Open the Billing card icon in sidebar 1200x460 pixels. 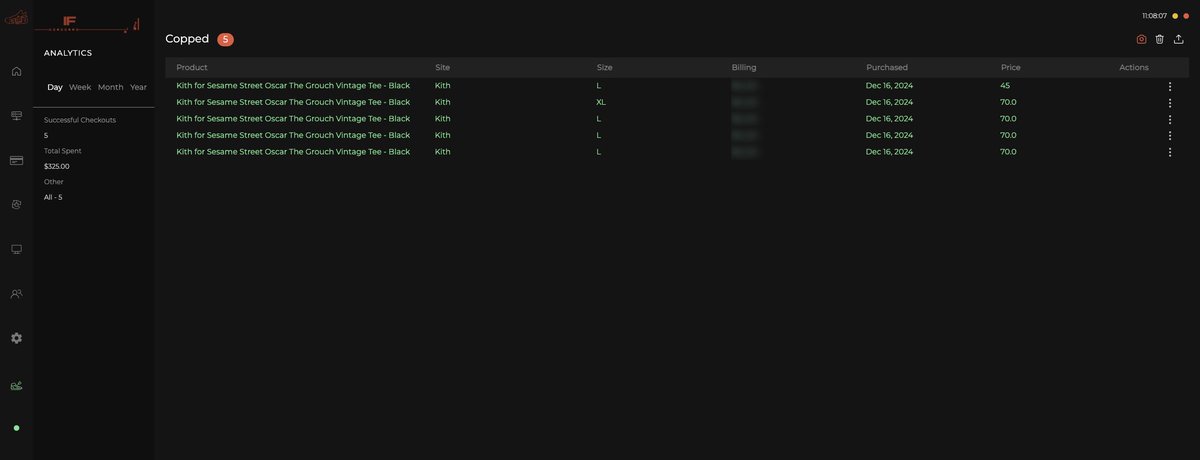tap(16, 160)
